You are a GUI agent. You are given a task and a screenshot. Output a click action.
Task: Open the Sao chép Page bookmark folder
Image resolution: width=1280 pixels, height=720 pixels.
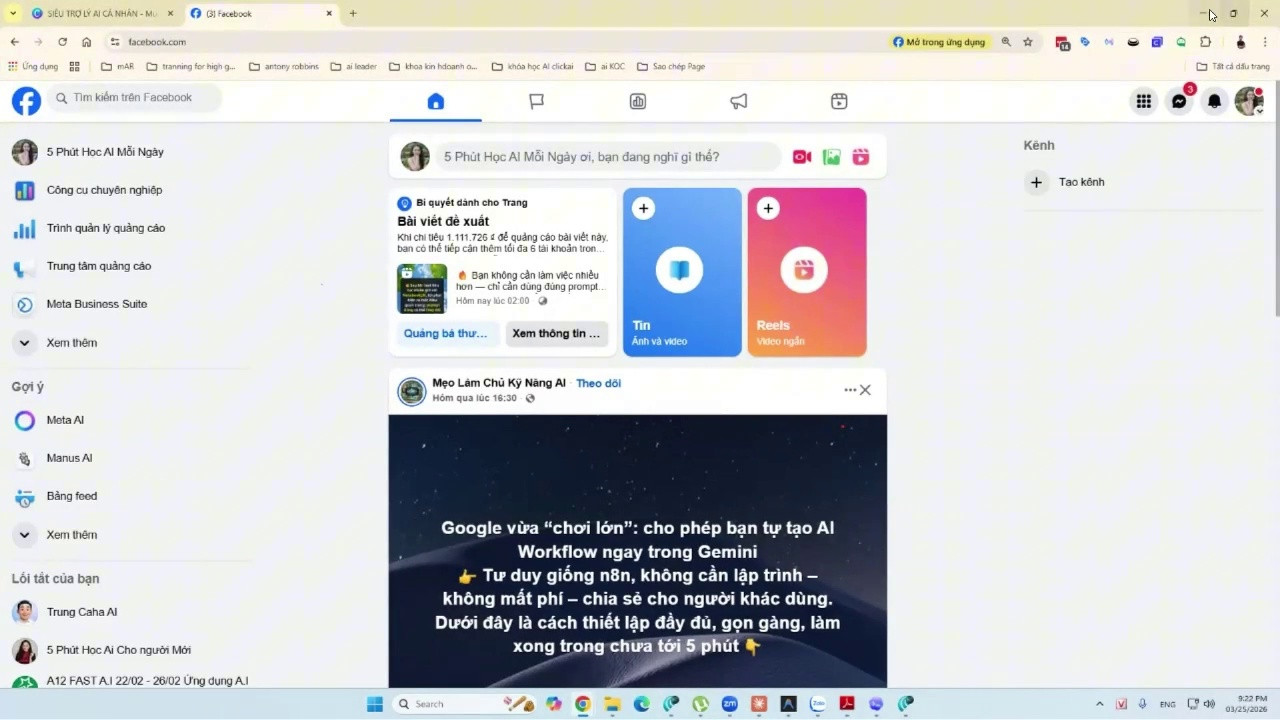(671, 67)
